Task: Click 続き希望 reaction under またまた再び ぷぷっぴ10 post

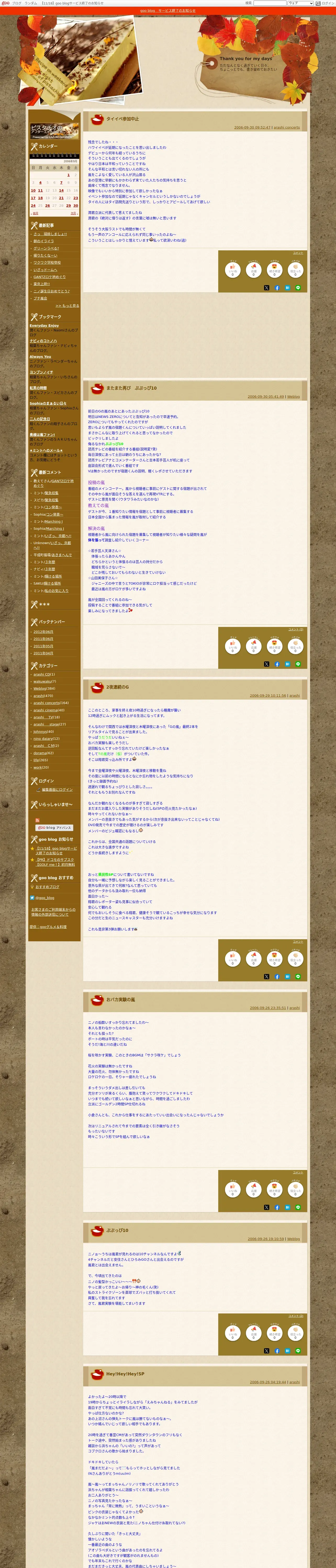Action: [275, 647]
